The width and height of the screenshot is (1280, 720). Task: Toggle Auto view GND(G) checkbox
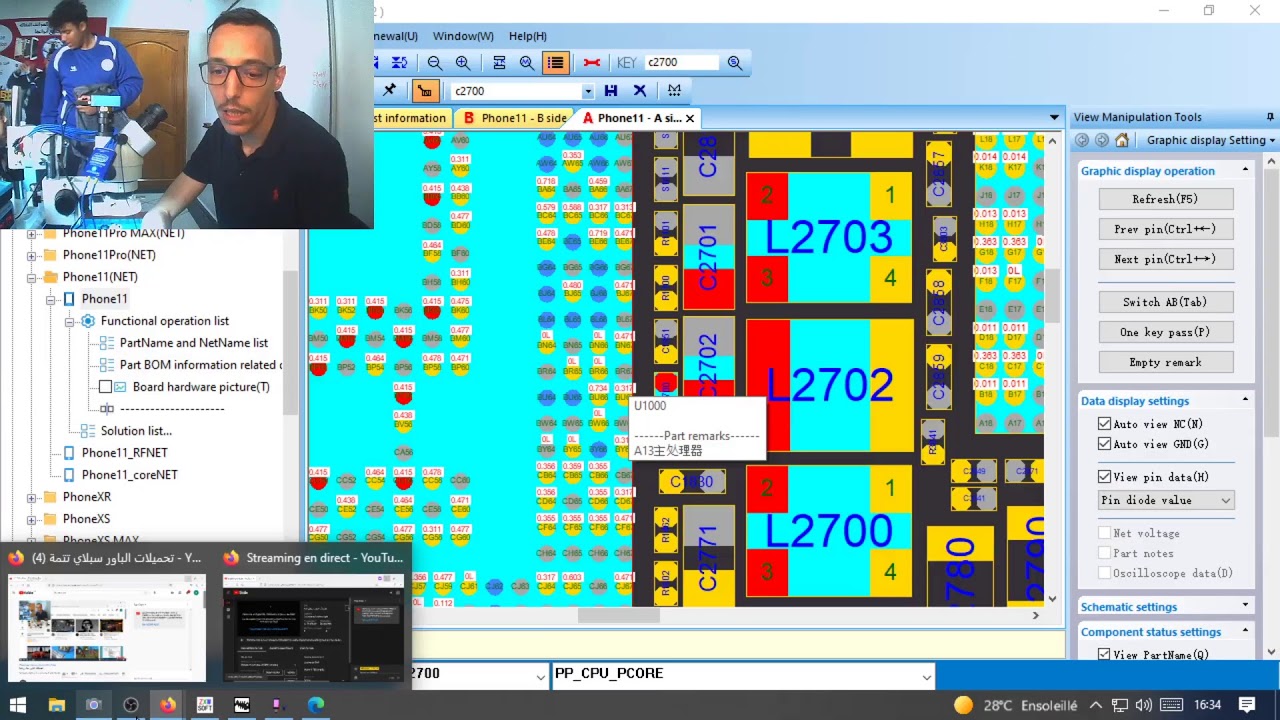[1104, 444]
